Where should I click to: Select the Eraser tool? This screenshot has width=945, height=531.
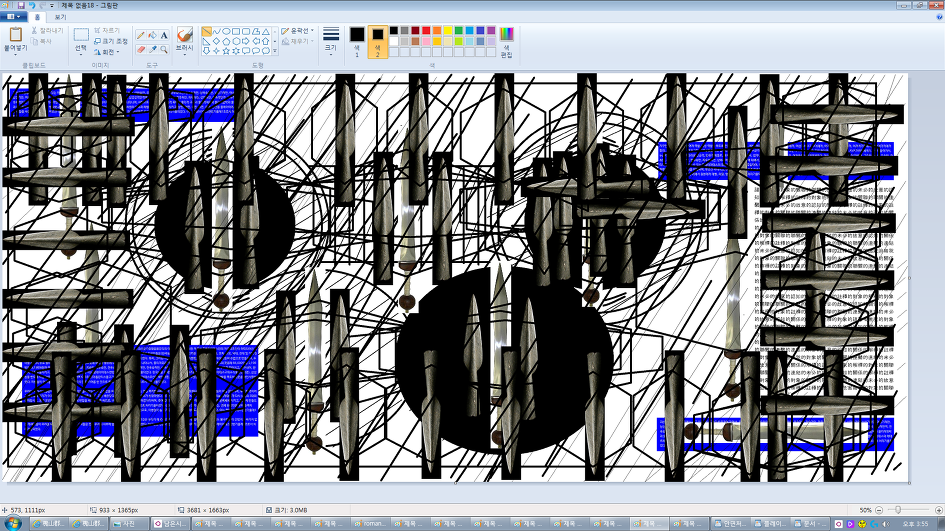pyautogui.click(x=140, y=49)
